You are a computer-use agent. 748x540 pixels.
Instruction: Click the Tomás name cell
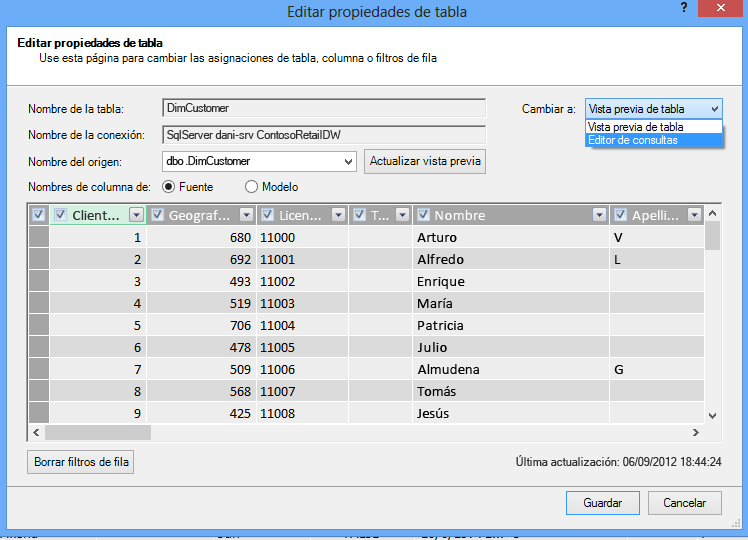click(510, 391)
